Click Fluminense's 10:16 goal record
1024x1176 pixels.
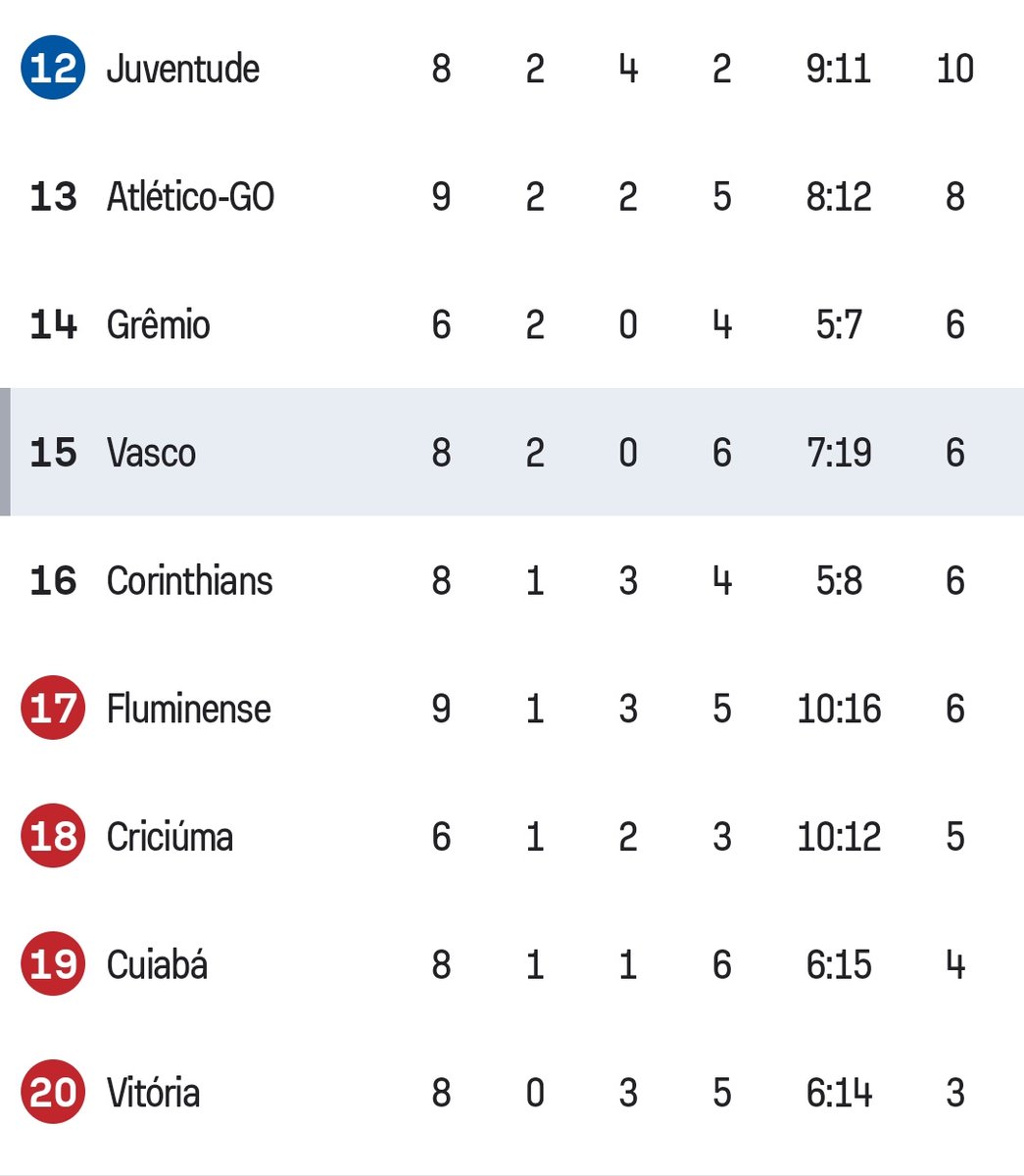[839, 709]
